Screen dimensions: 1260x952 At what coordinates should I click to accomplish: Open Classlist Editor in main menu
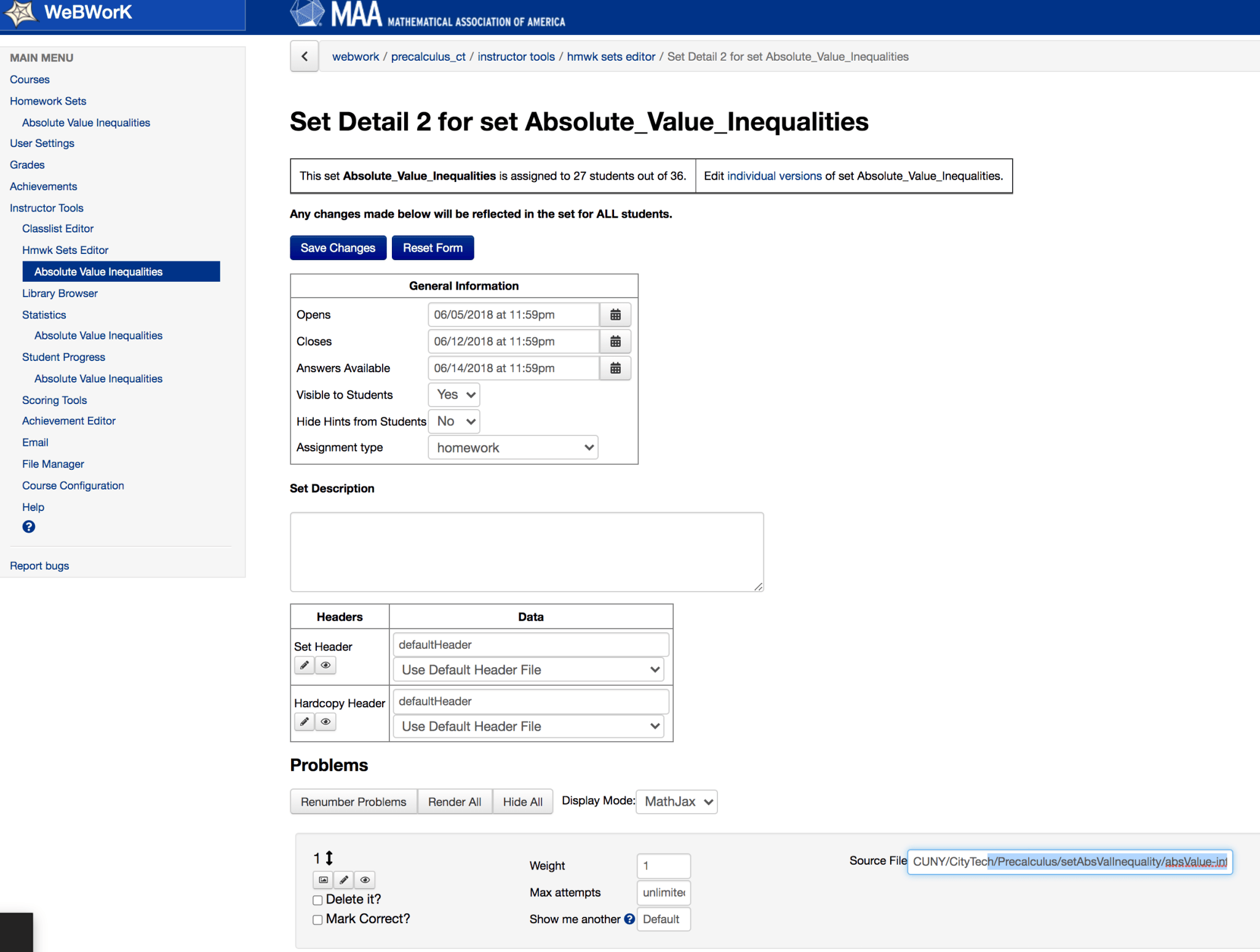[58, 229]
